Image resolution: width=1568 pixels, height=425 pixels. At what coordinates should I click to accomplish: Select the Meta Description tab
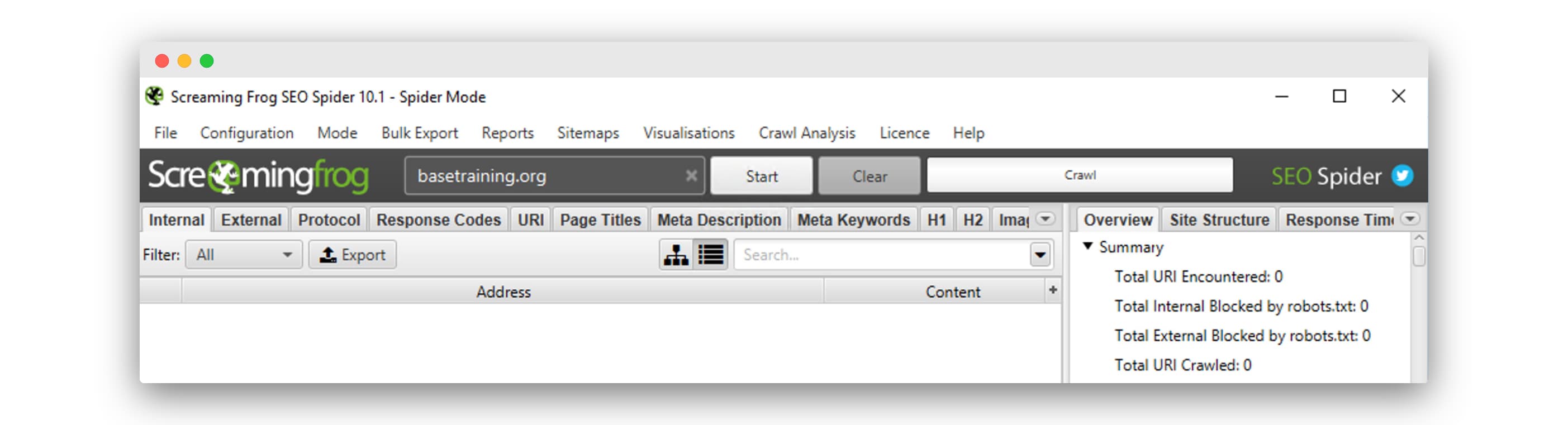tap(720, 219)
